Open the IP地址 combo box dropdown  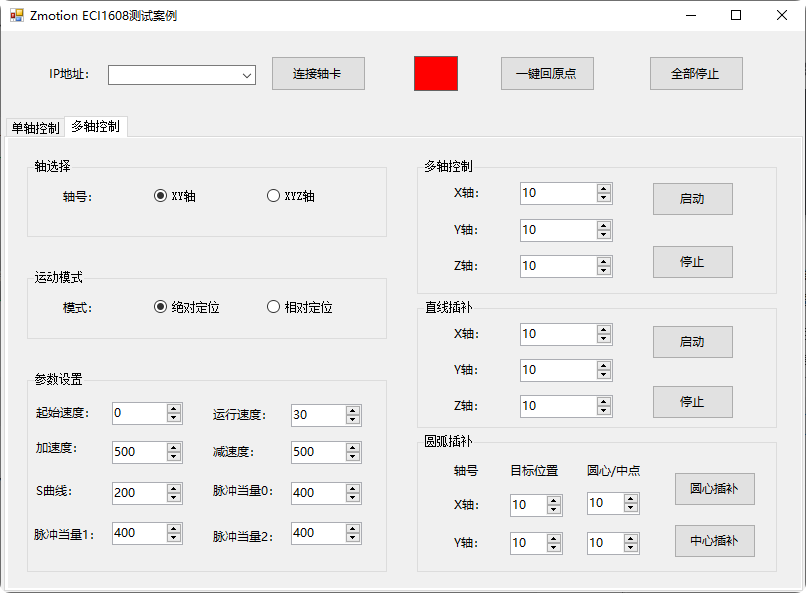pos(247,75)
